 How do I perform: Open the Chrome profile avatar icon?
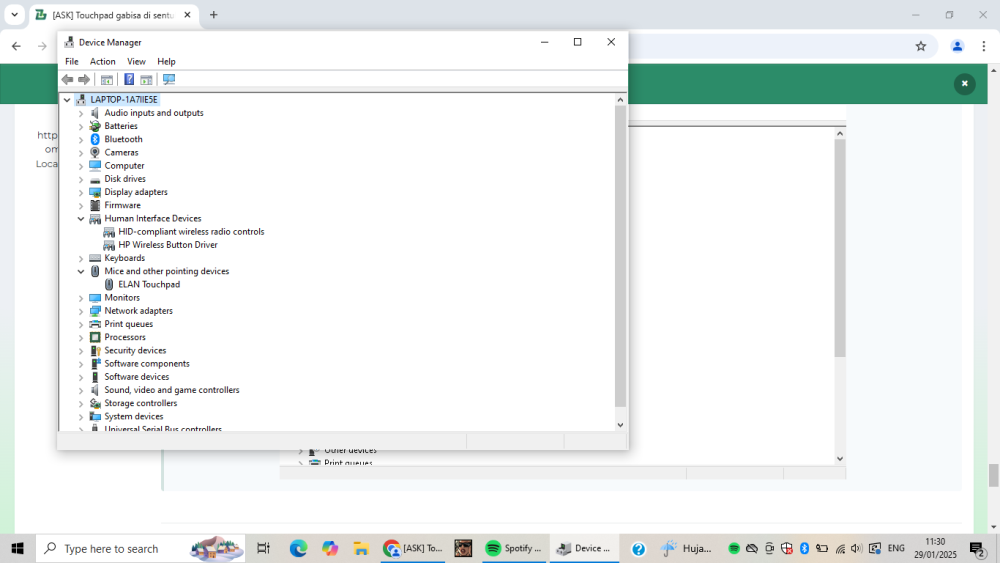957,46
